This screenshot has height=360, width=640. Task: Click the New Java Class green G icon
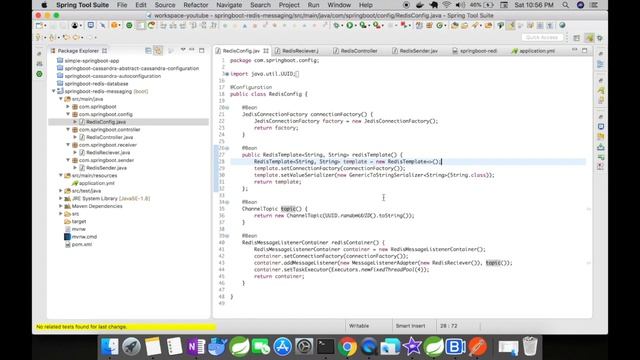coord(439,25)
